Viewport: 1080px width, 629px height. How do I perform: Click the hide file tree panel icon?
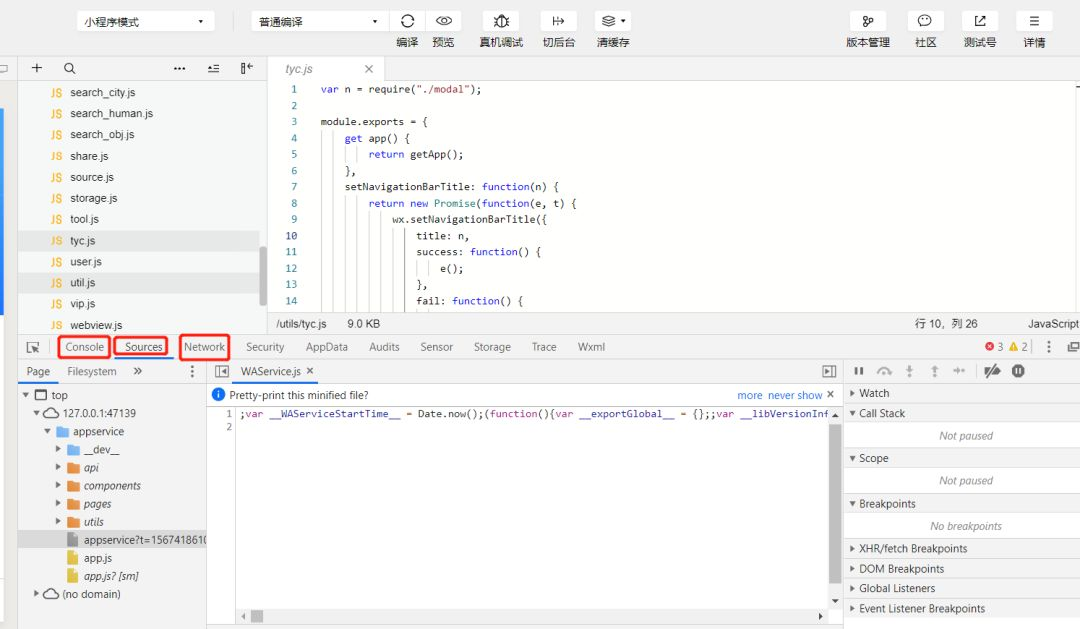[x=247, y=68]
